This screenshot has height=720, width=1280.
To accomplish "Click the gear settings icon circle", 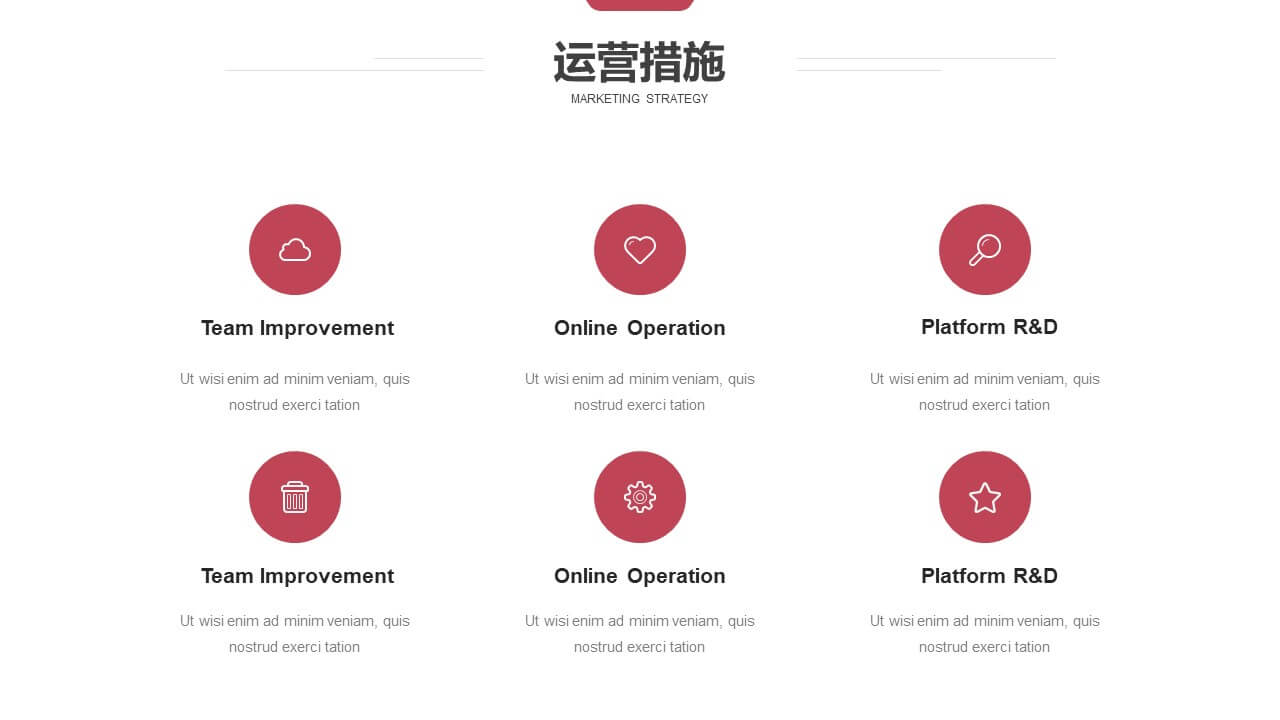I will click(x=640, y=497).
